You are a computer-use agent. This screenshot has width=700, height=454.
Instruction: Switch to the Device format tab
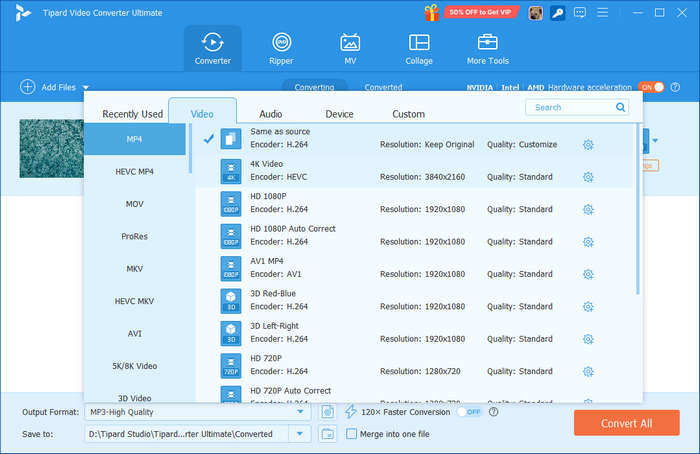[339, 114]
